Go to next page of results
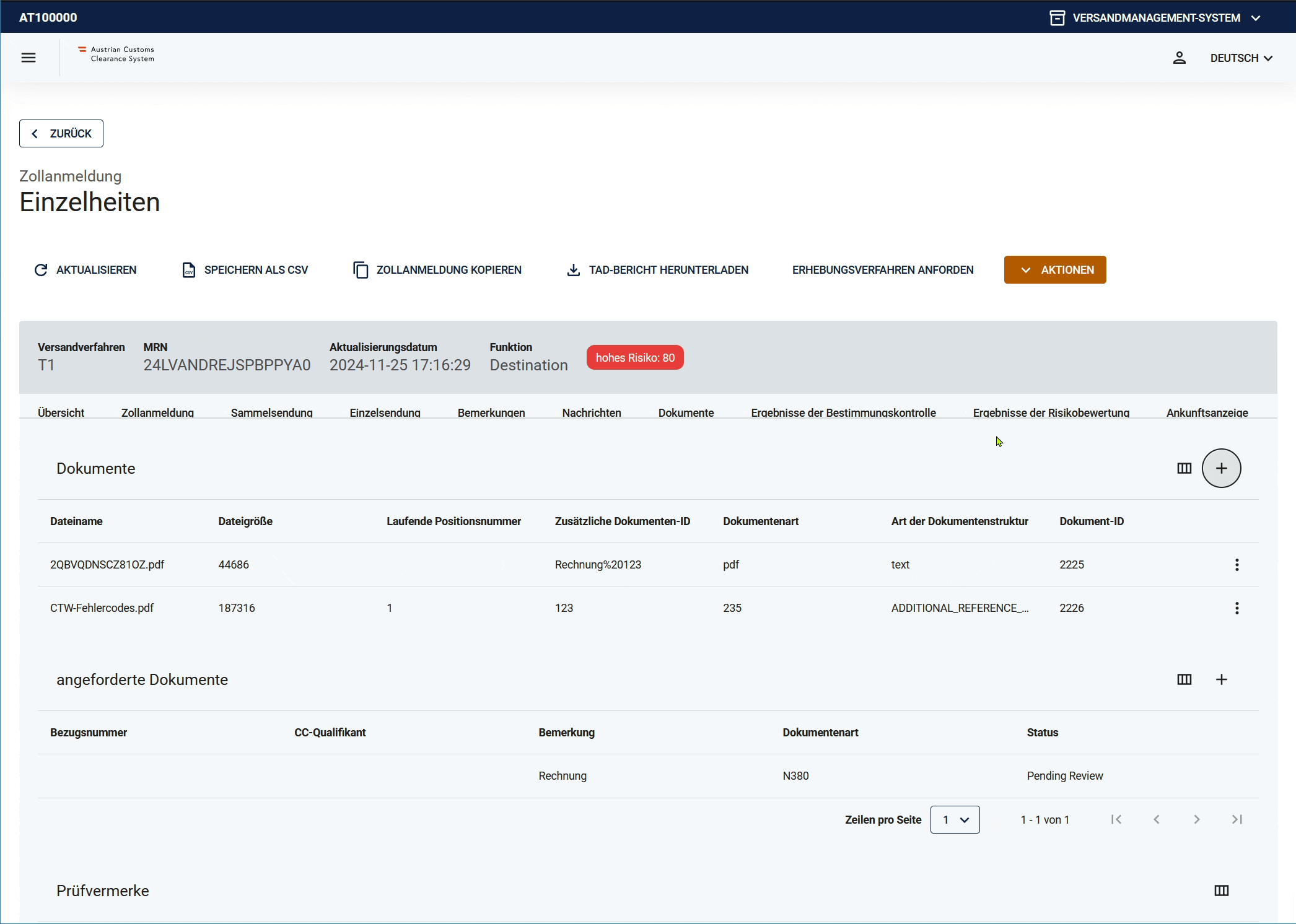The image size is (1296, 924). point(1196,819)
